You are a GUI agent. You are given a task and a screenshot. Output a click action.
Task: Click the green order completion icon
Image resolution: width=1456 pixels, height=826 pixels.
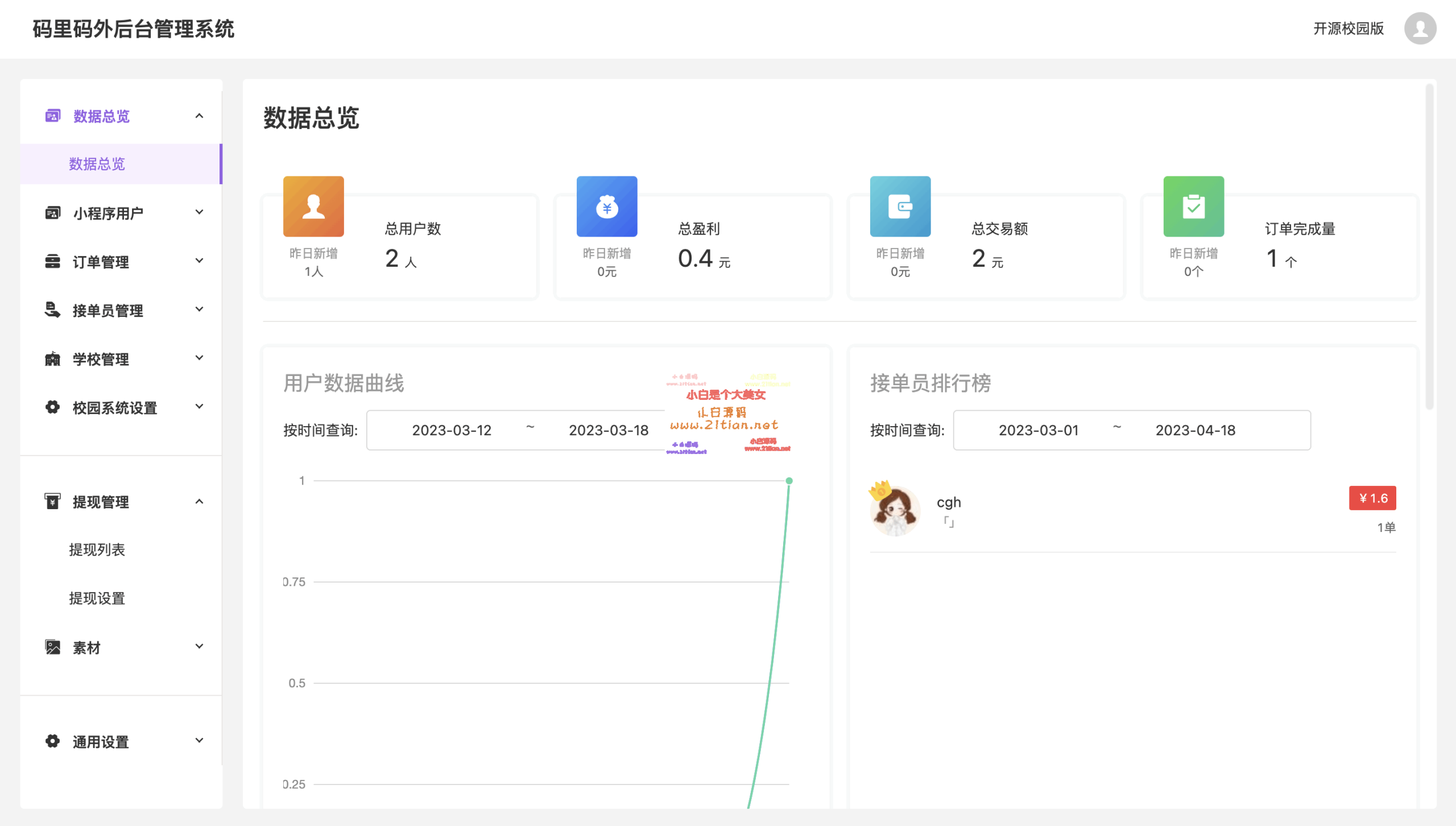tap(1194, 206)
